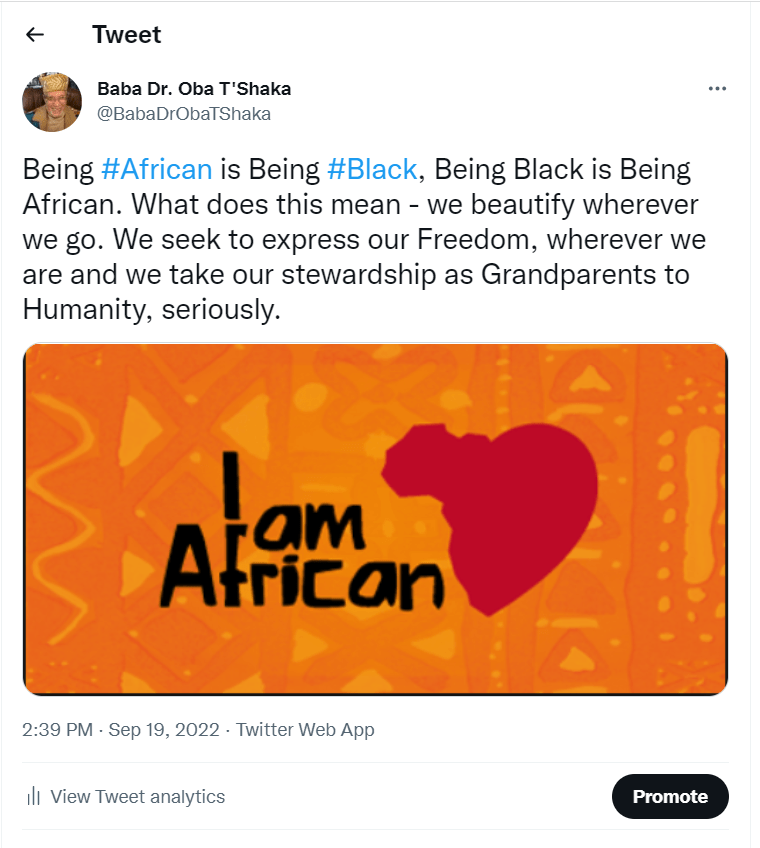Image resolution: width=760 pixels, height=848 pixels.
Task: Open the #Black hashtag
Action: click(372, 169)
